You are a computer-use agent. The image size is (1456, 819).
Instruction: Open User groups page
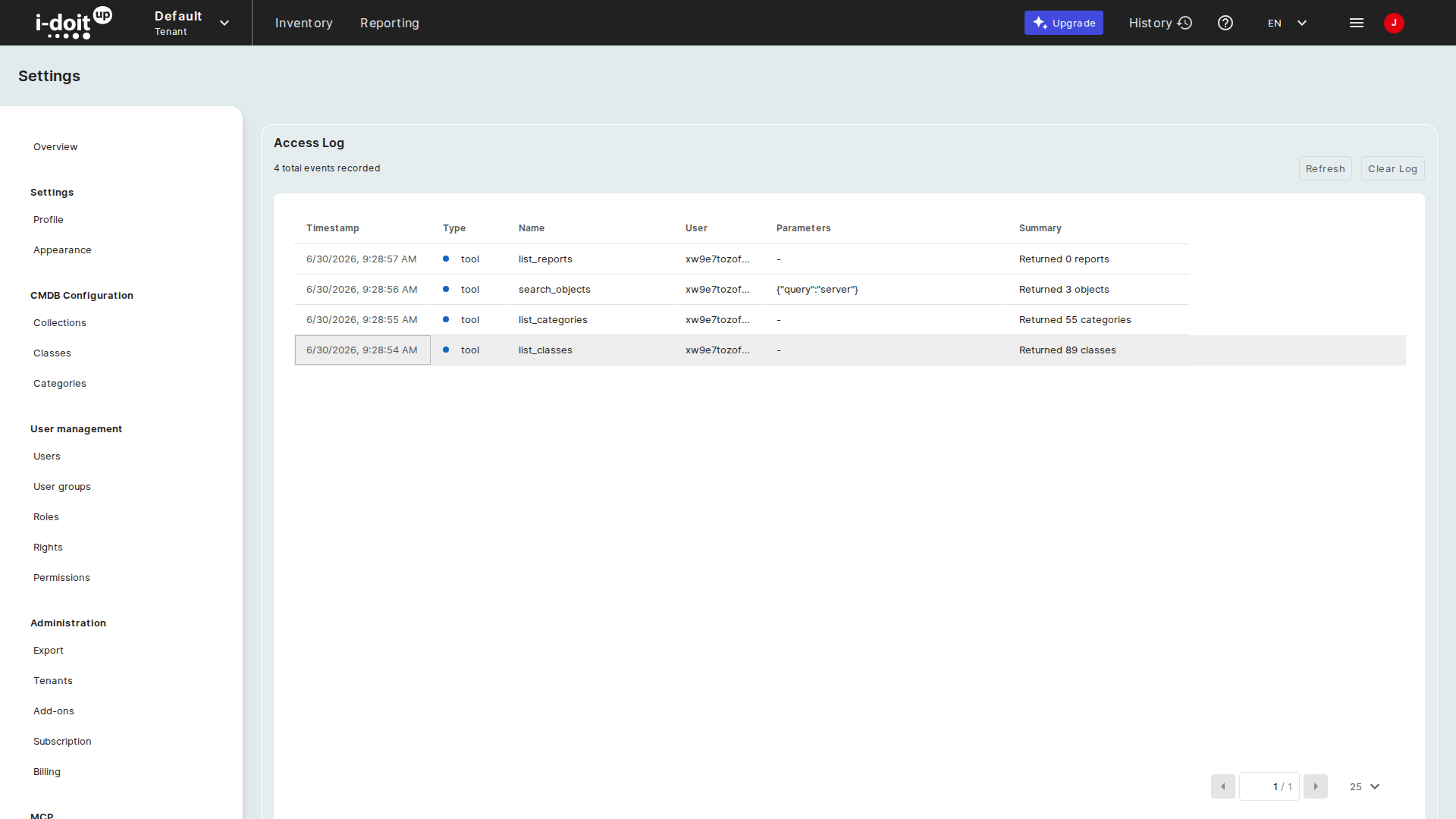pos(62,486)
